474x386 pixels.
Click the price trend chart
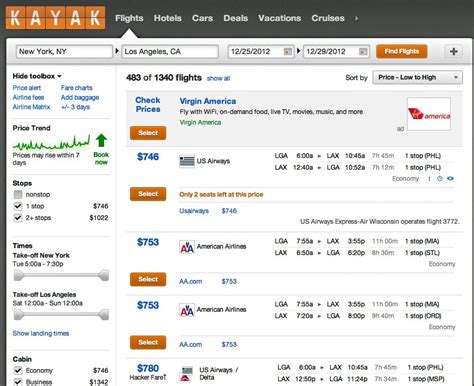tap(51, 142)
